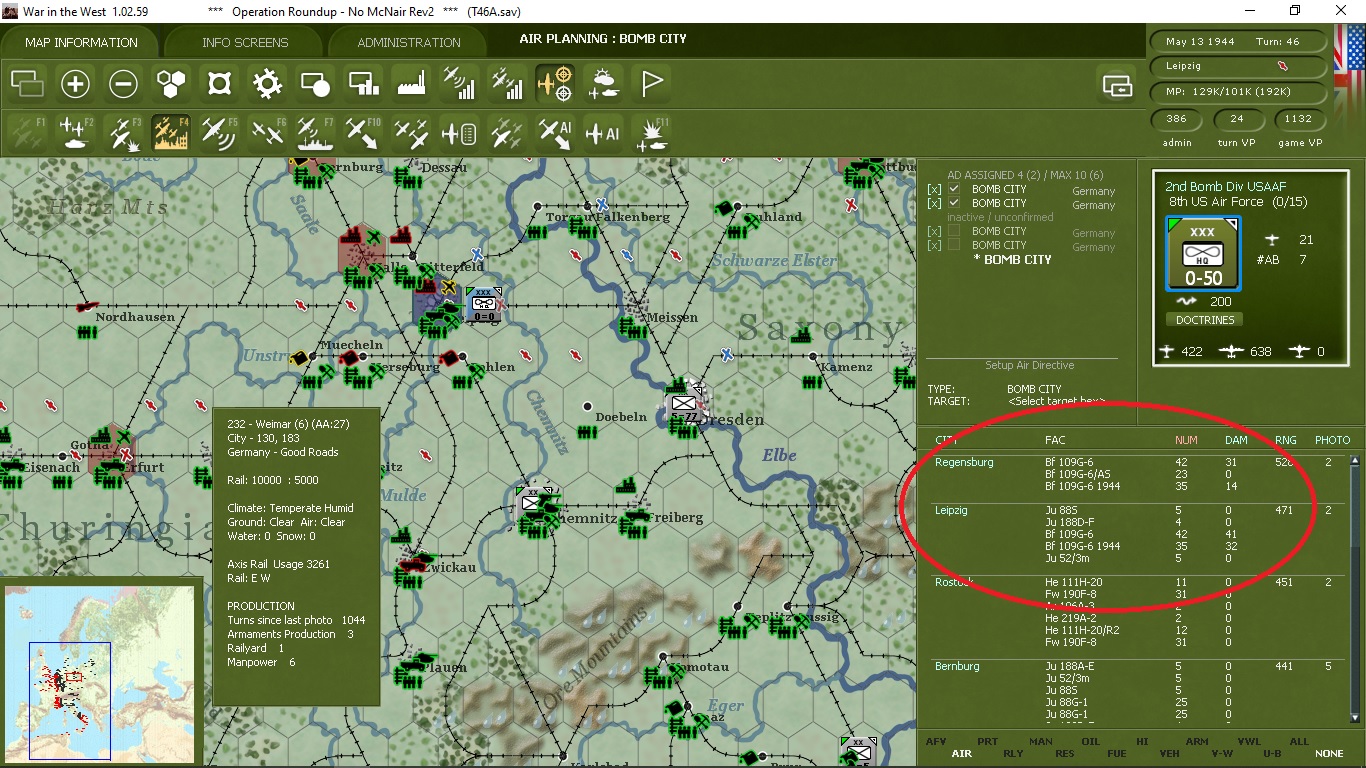Open the DOCTRINES button for 2nd Bomb Div
Image resolution: width=1366 pixels, height=768 pixels.
pyautogui.click(x=1204, y=320)
